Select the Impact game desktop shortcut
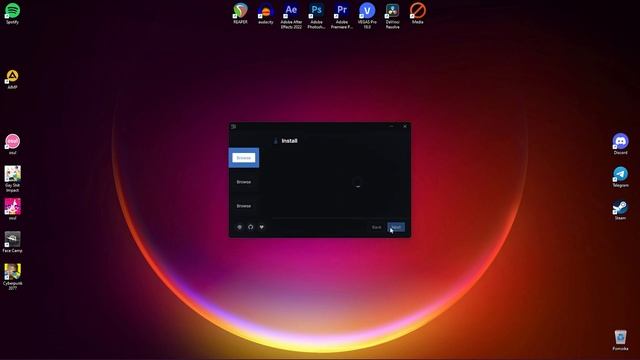 [12, 179]
